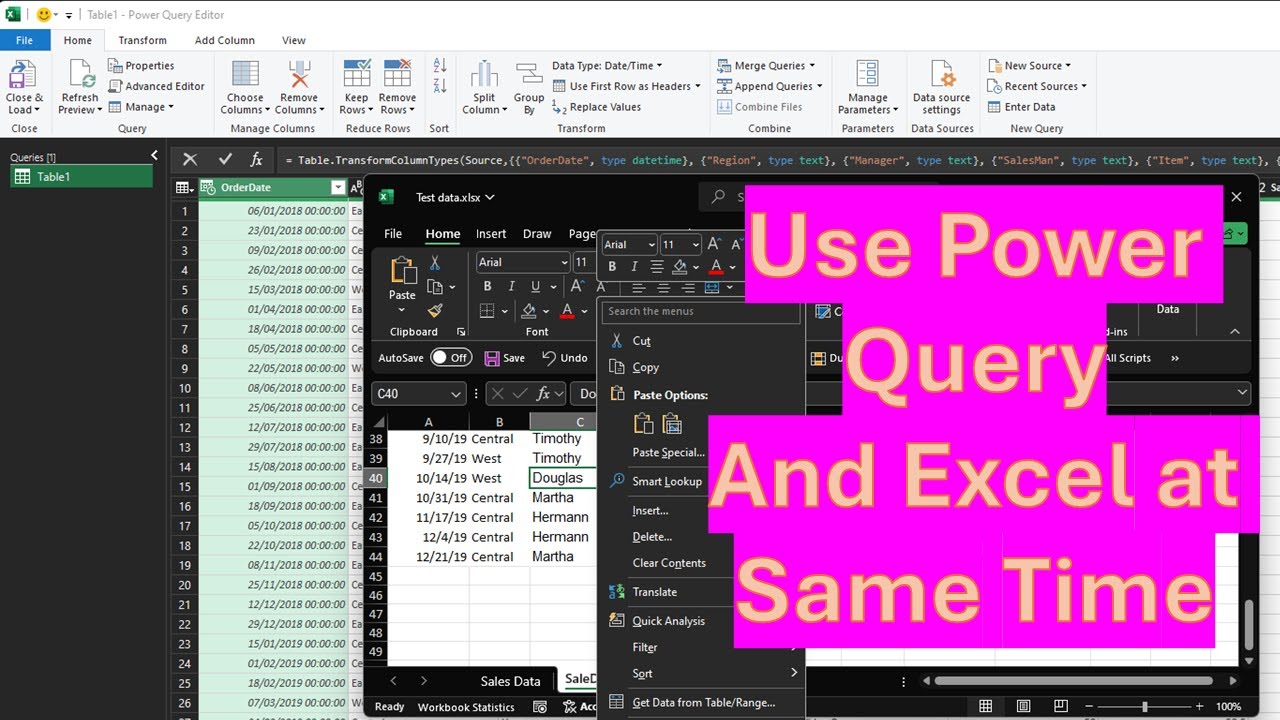Click Undo in Excel quick access bar
This screenshot has height=720, width=1280.
tap(564, 358)
